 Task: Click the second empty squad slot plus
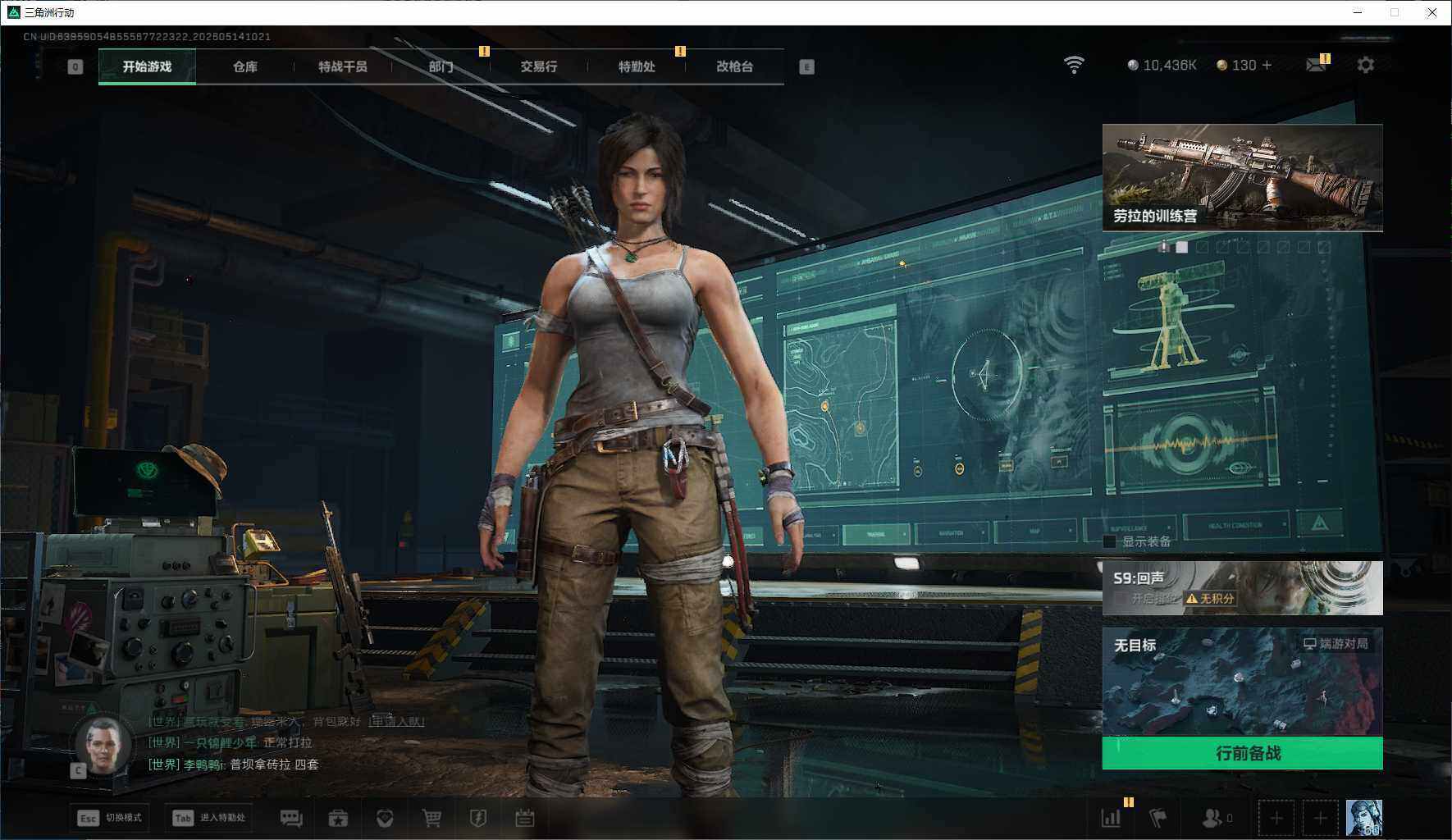[1320, 818]
